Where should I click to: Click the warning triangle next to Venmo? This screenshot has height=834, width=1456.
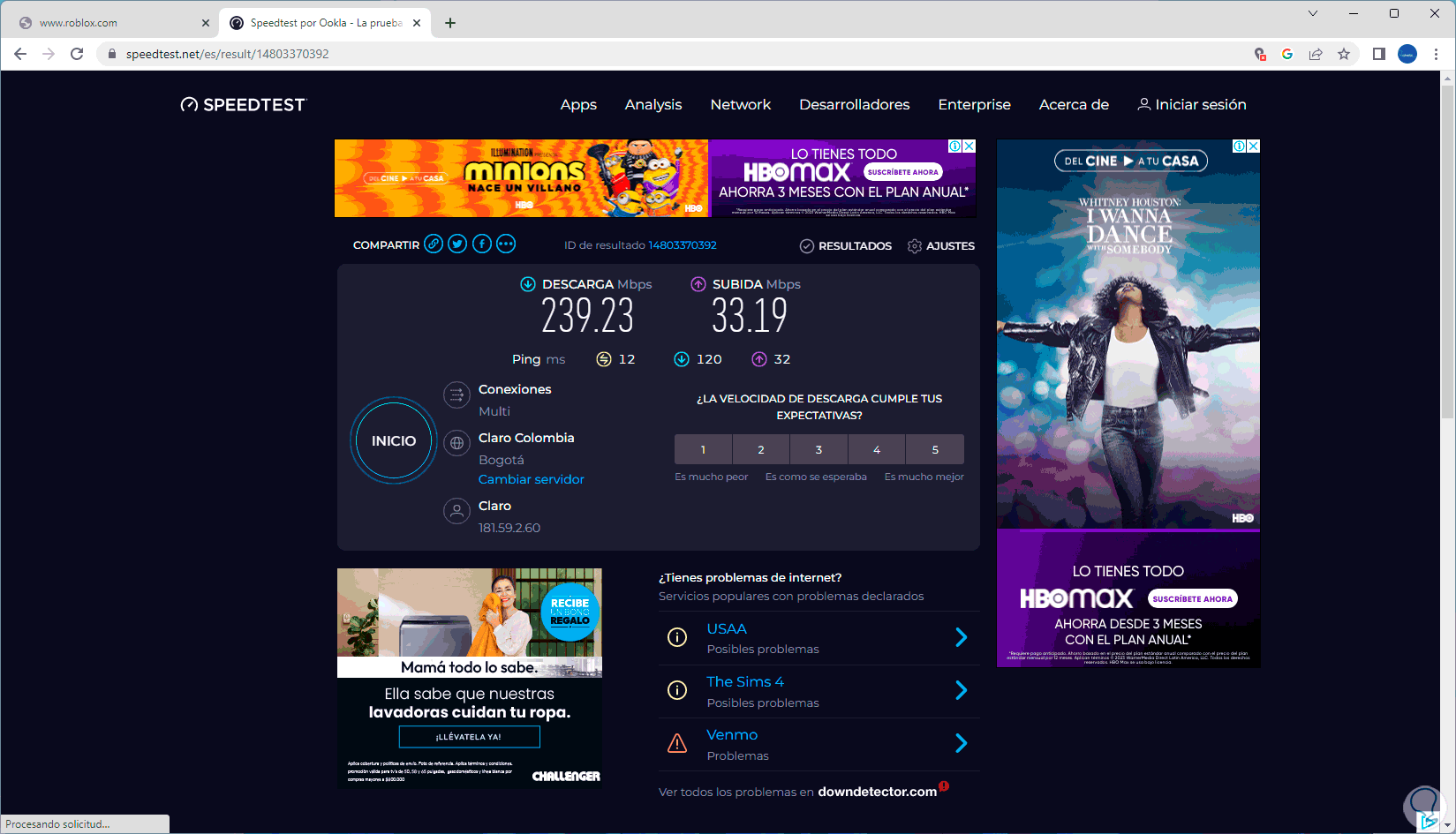[677, 743]
